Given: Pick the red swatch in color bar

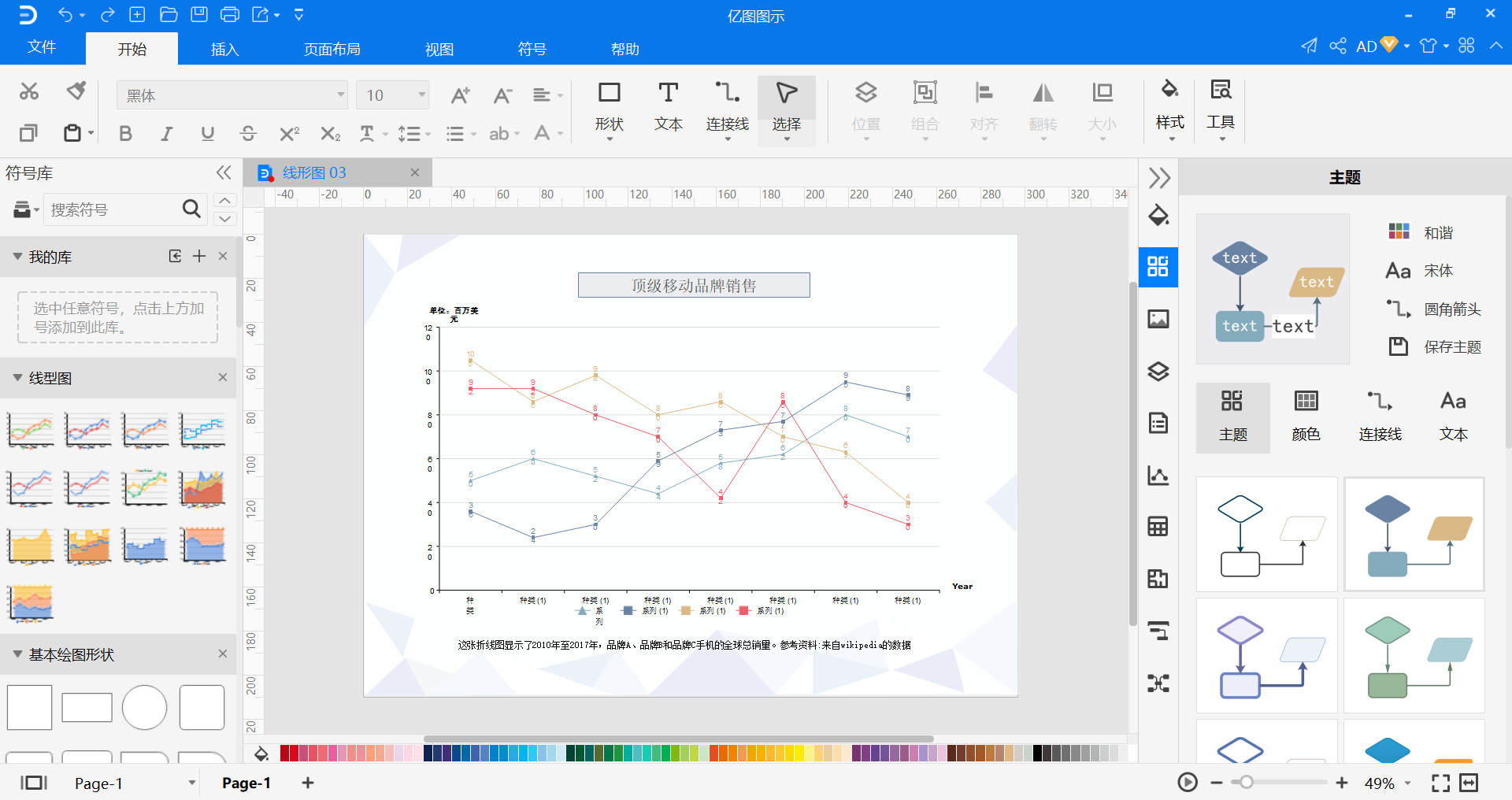Looking at the screenshot, I should 285,754.
